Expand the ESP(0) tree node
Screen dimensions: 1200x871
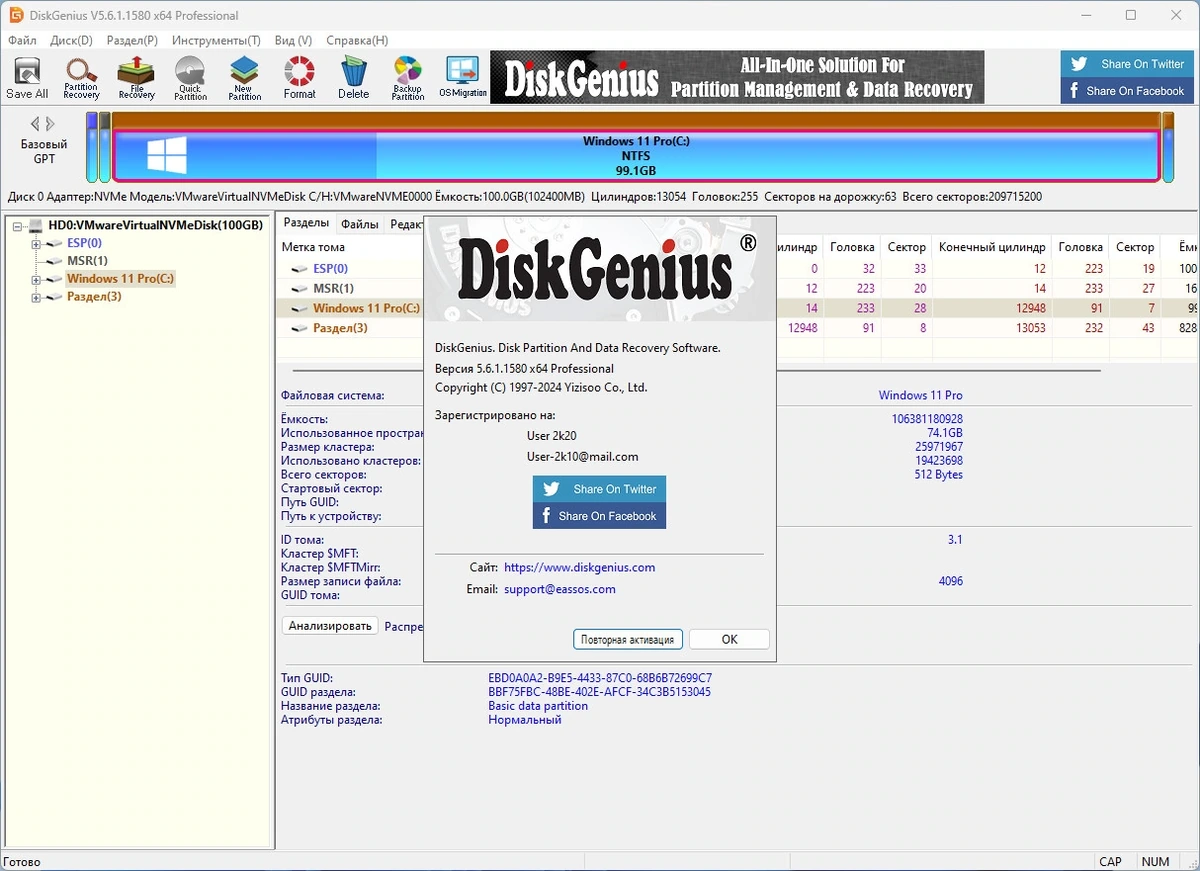[36, 244]
